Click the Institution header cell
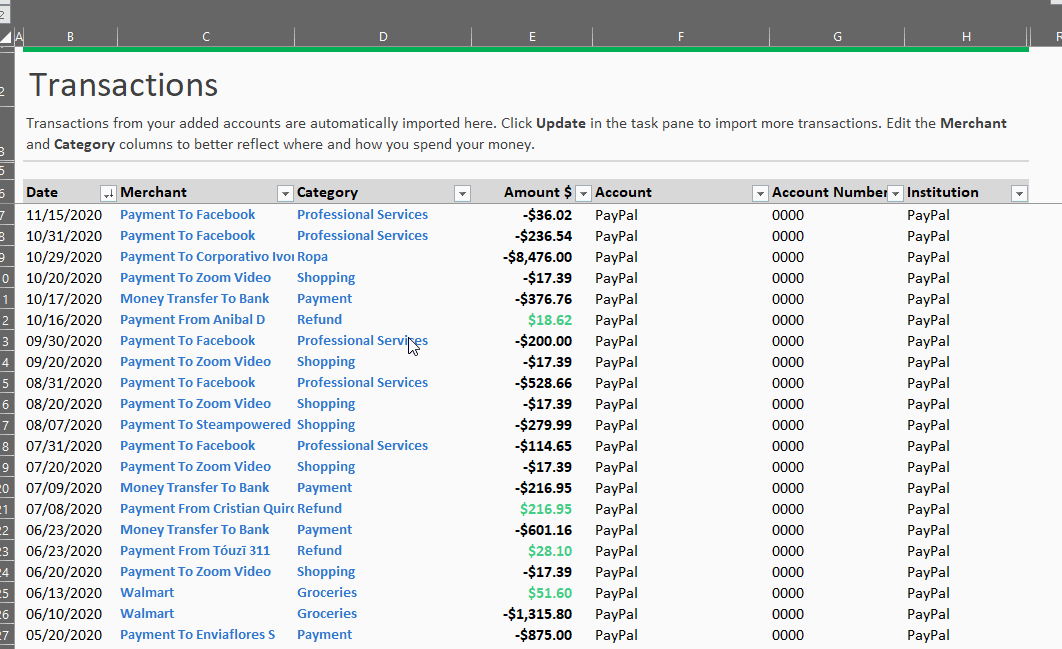The height and width of the screenshot is (649, 1062). tap(942, 192)
